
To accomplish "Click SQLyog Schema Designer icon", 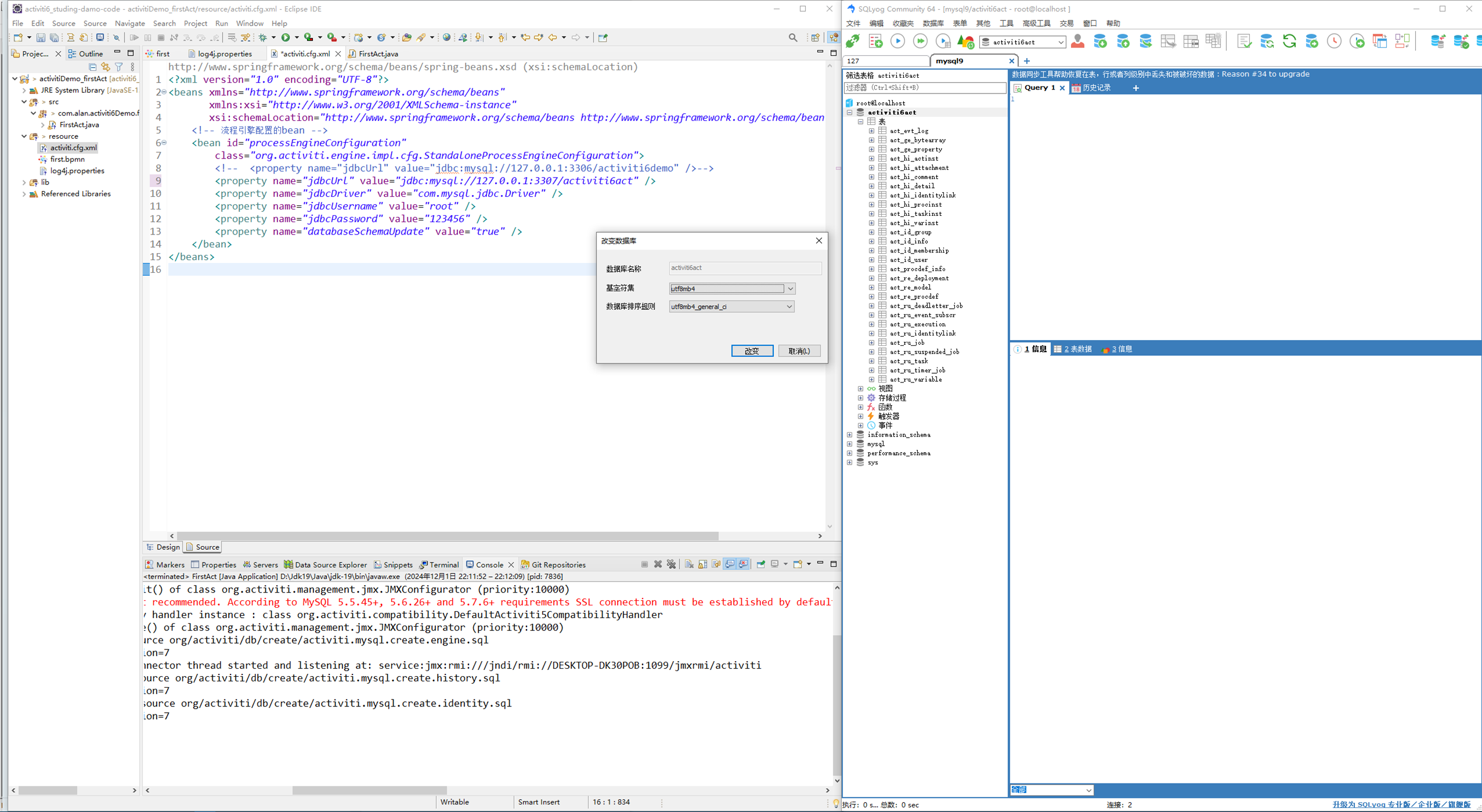I will pos(1402,41).
